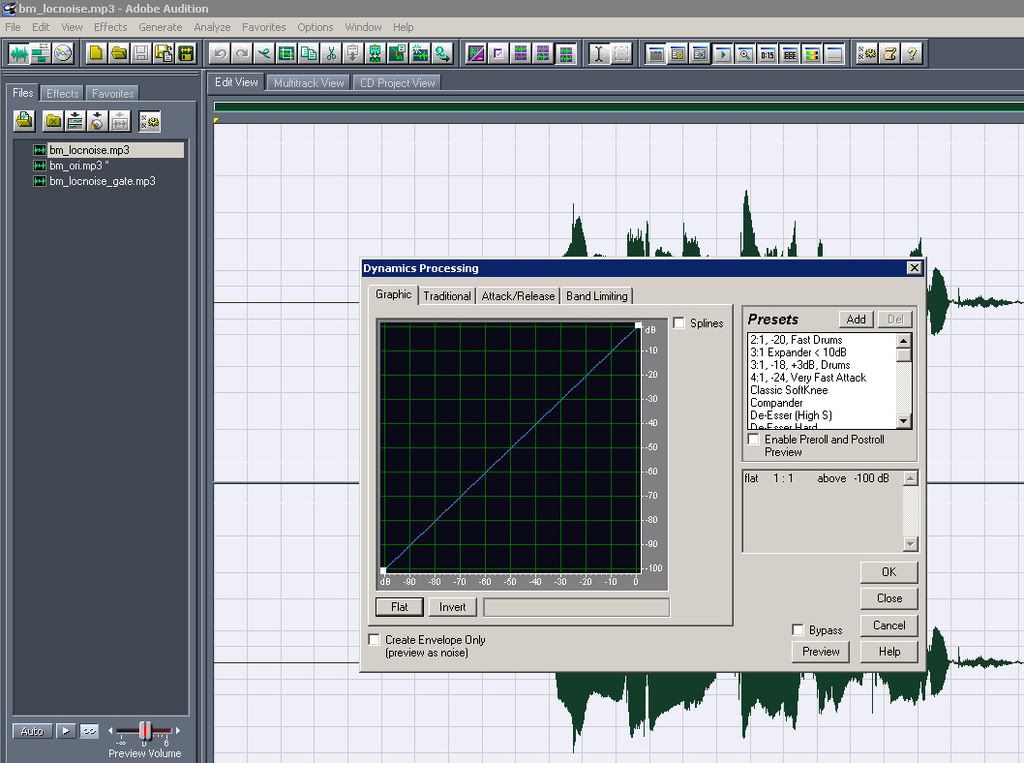1024x763 pixels.
Task: Open CD Project View disc icon
Action: pos(63,54)
